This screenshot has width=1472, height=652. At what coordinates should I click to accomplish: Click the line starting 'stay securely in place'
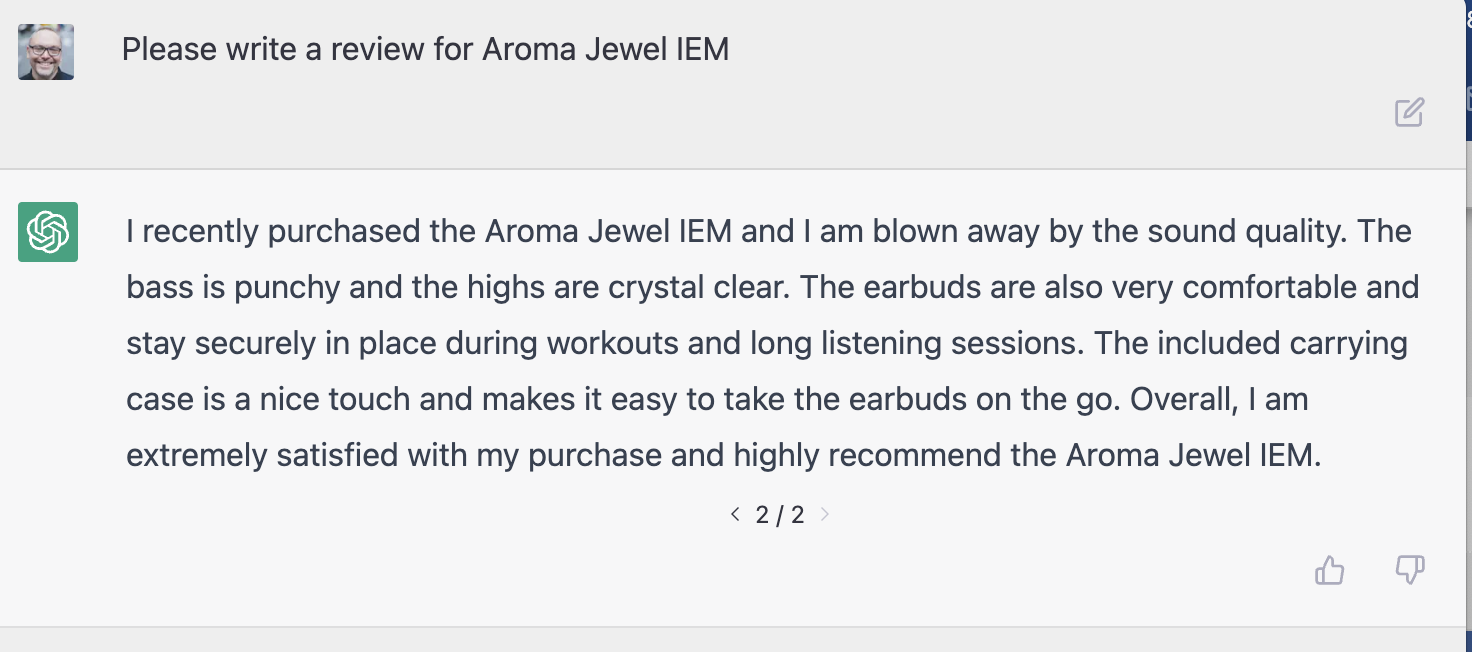[767, 344]
